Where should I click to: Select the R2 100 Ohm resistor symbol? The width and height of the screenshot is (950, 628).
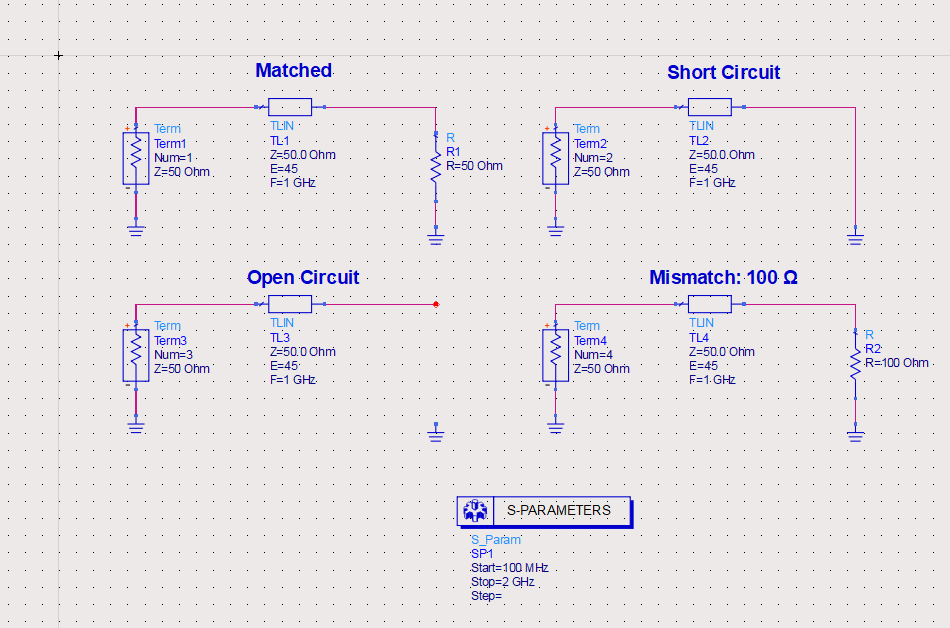click(x=855, y=365)
